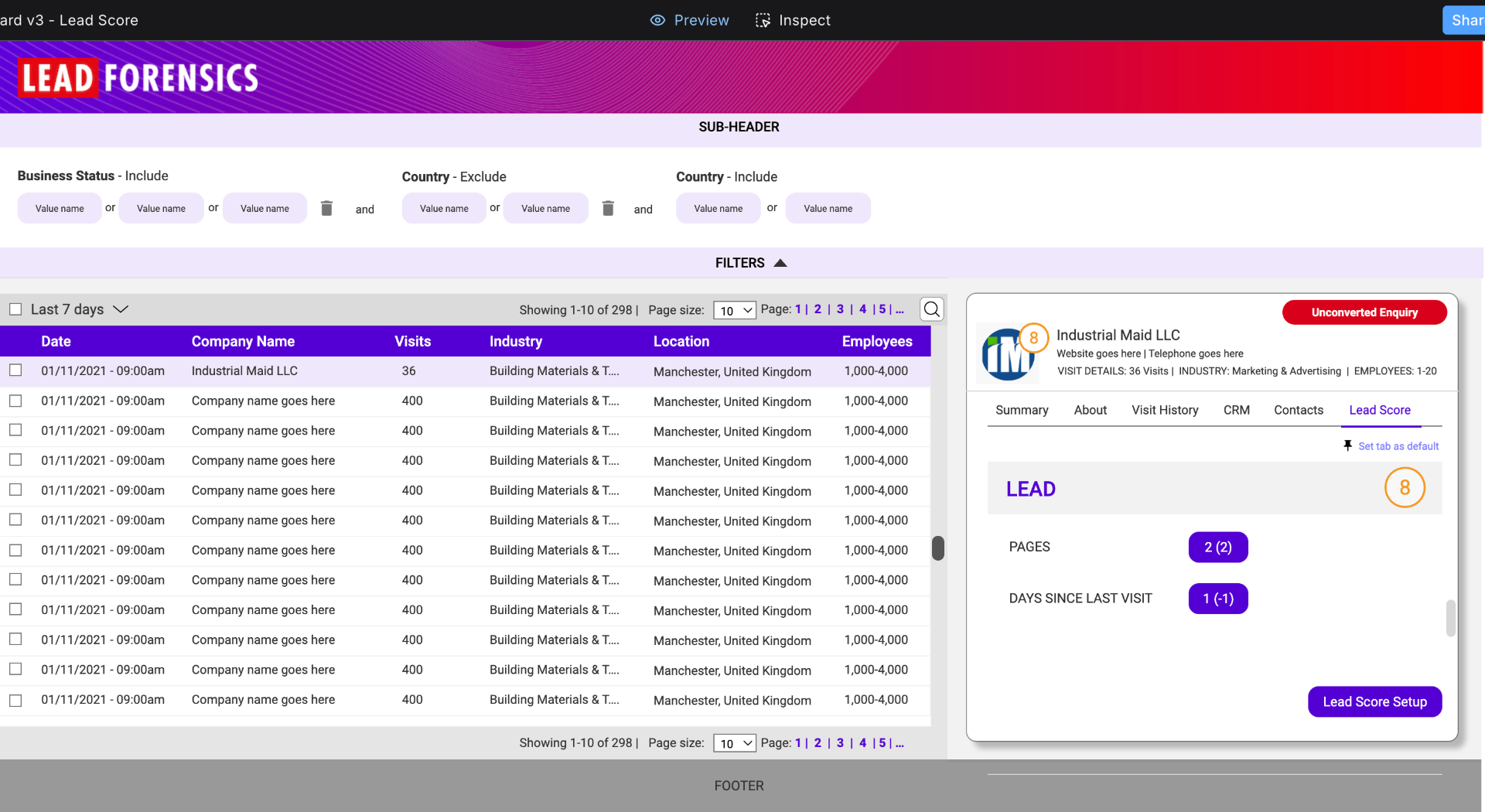Go to page 3 in the pagination below the table
Image resolution: width=1485 pixels, height=812 pixels.
coord(840,742)
